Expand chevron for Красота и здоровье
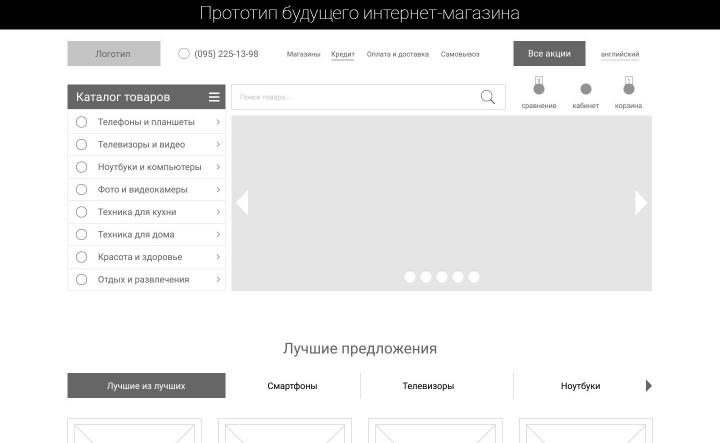720x443 pixels. click(218, 257)
